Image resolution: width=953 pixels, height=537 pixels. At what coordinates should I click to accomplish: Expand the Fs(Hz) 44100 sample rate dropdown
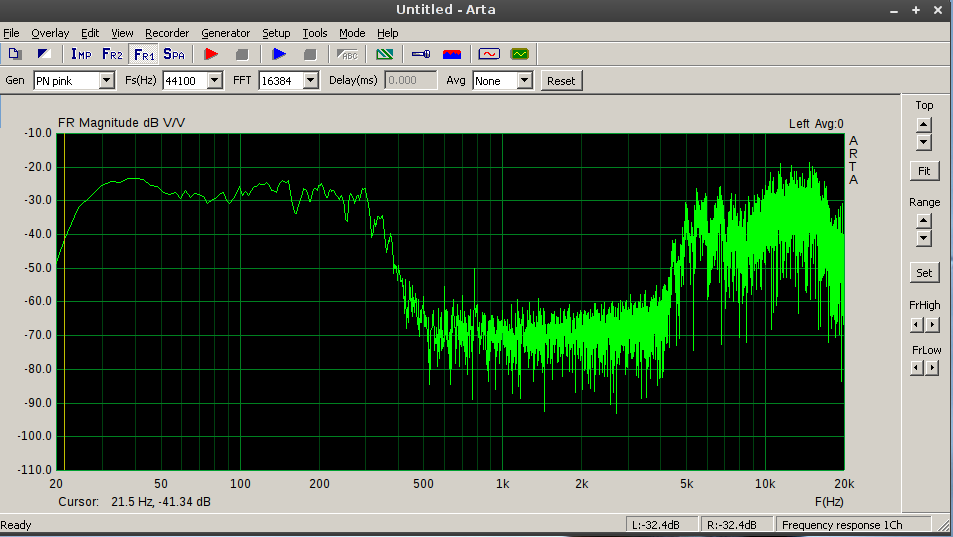coord(215,80)
